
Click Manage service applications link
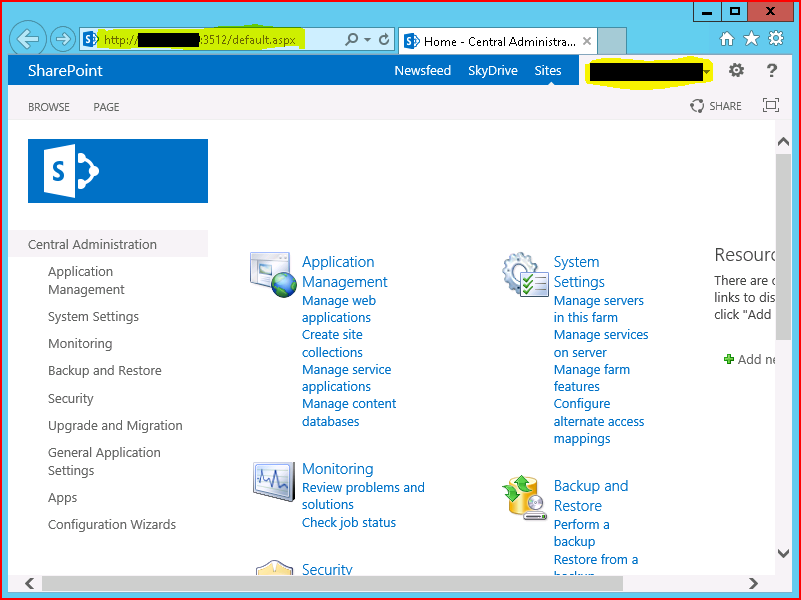(x=346, y=378)
